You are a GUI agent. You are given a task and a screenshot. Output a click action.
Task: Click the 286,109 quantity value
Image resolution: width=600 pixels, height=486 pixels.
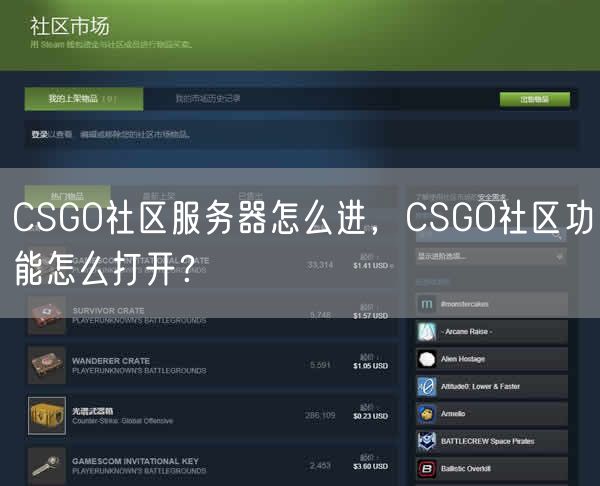click(x=320, y=415)
